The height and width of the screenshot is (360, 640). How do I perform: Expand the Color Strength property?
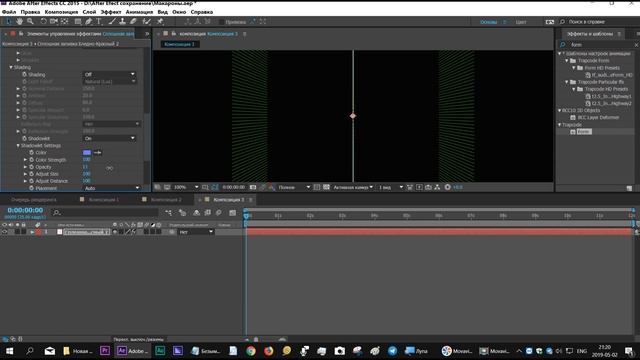25,160
